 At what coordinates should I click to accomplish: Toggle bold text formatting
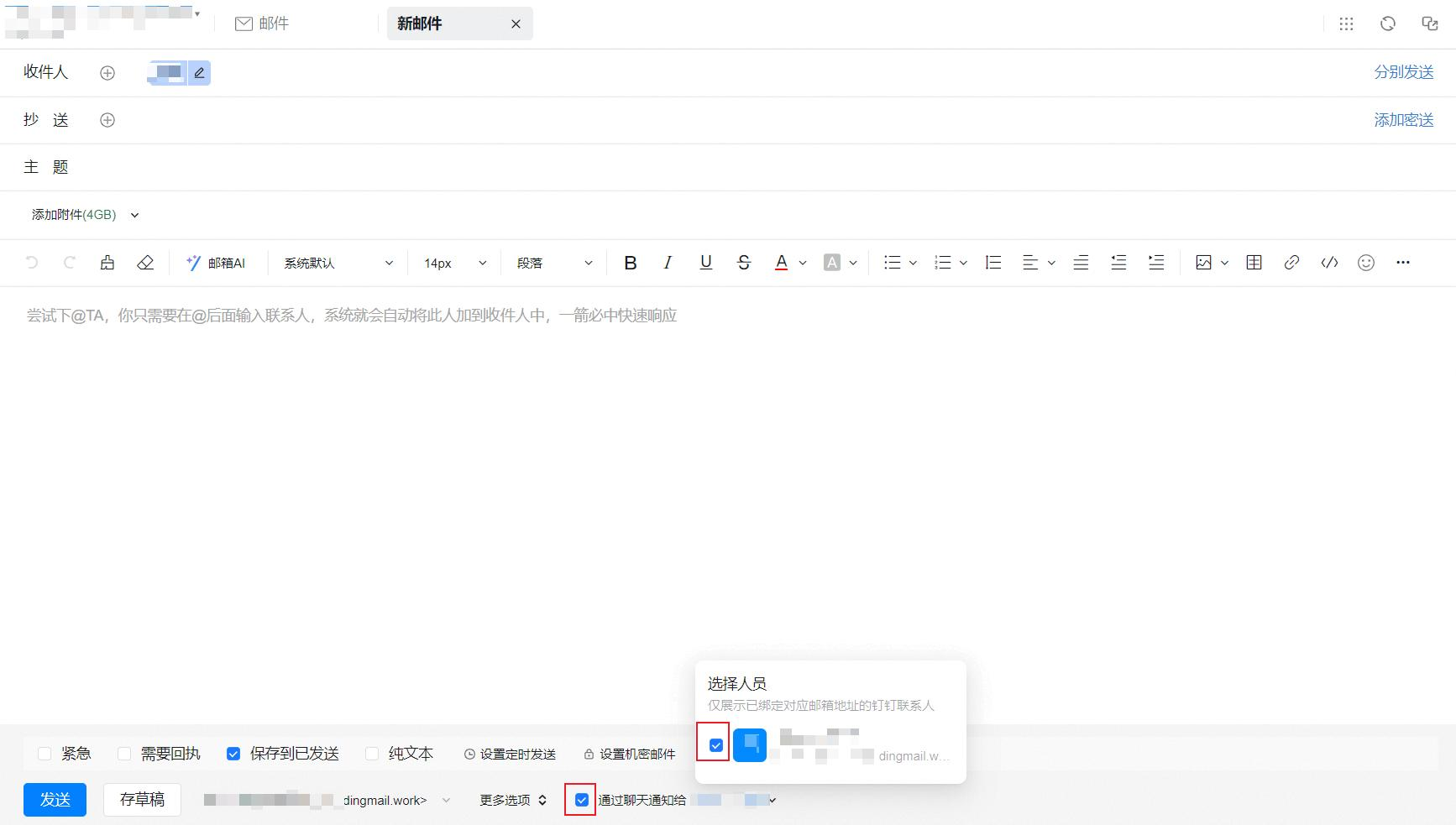631,263
